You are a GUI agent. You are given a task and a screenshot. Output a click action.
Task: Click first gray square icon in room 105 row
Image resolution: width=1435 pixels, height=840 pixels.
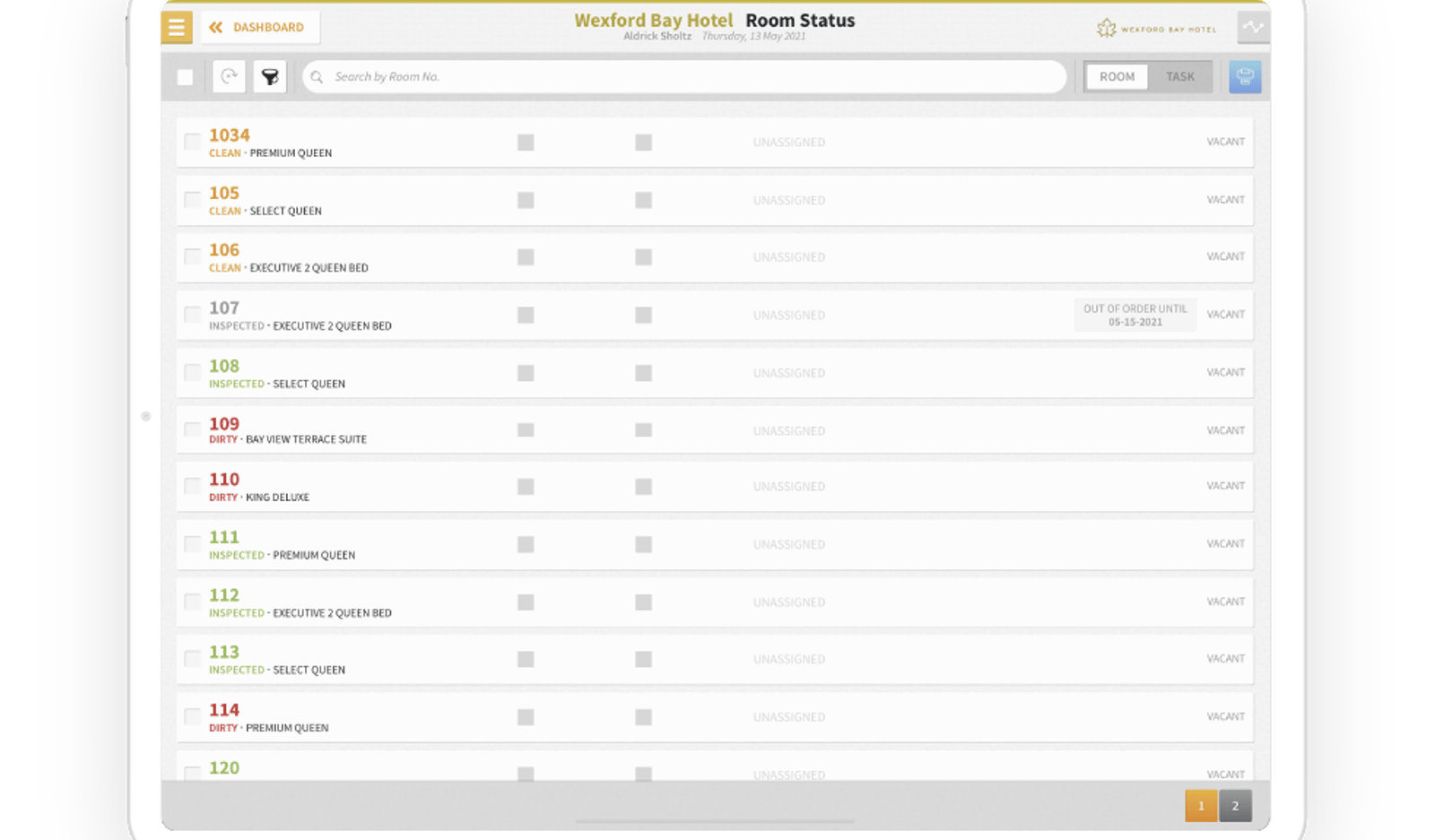pos(526,200)
